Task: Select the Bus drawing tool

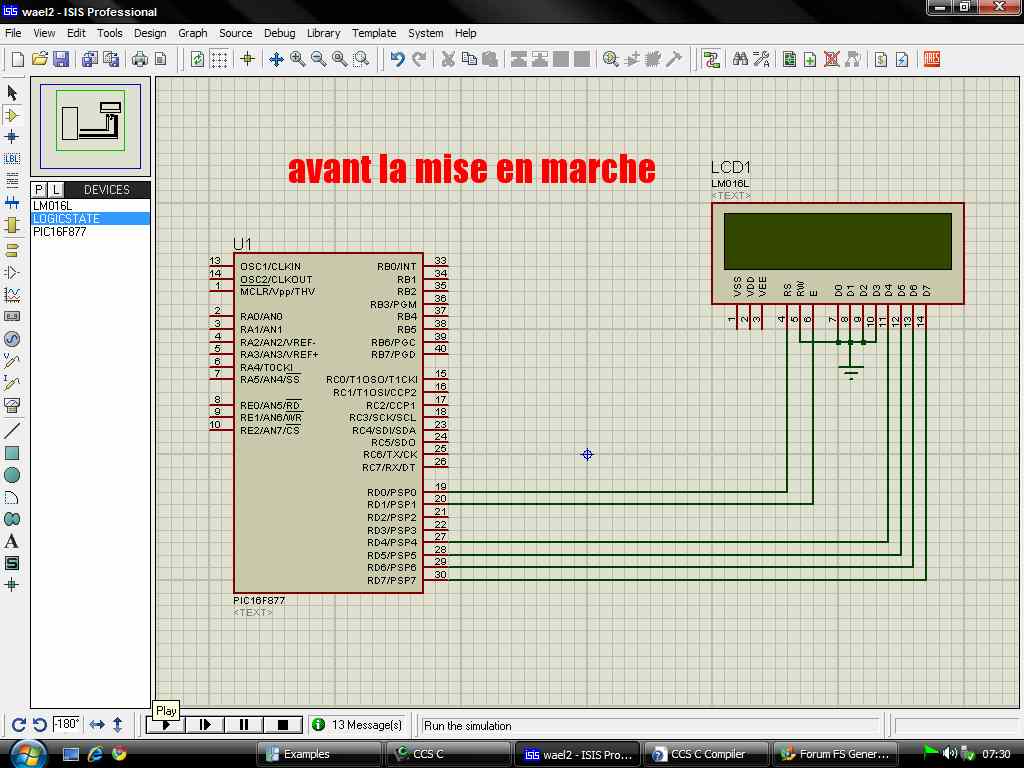Action: 12,202
